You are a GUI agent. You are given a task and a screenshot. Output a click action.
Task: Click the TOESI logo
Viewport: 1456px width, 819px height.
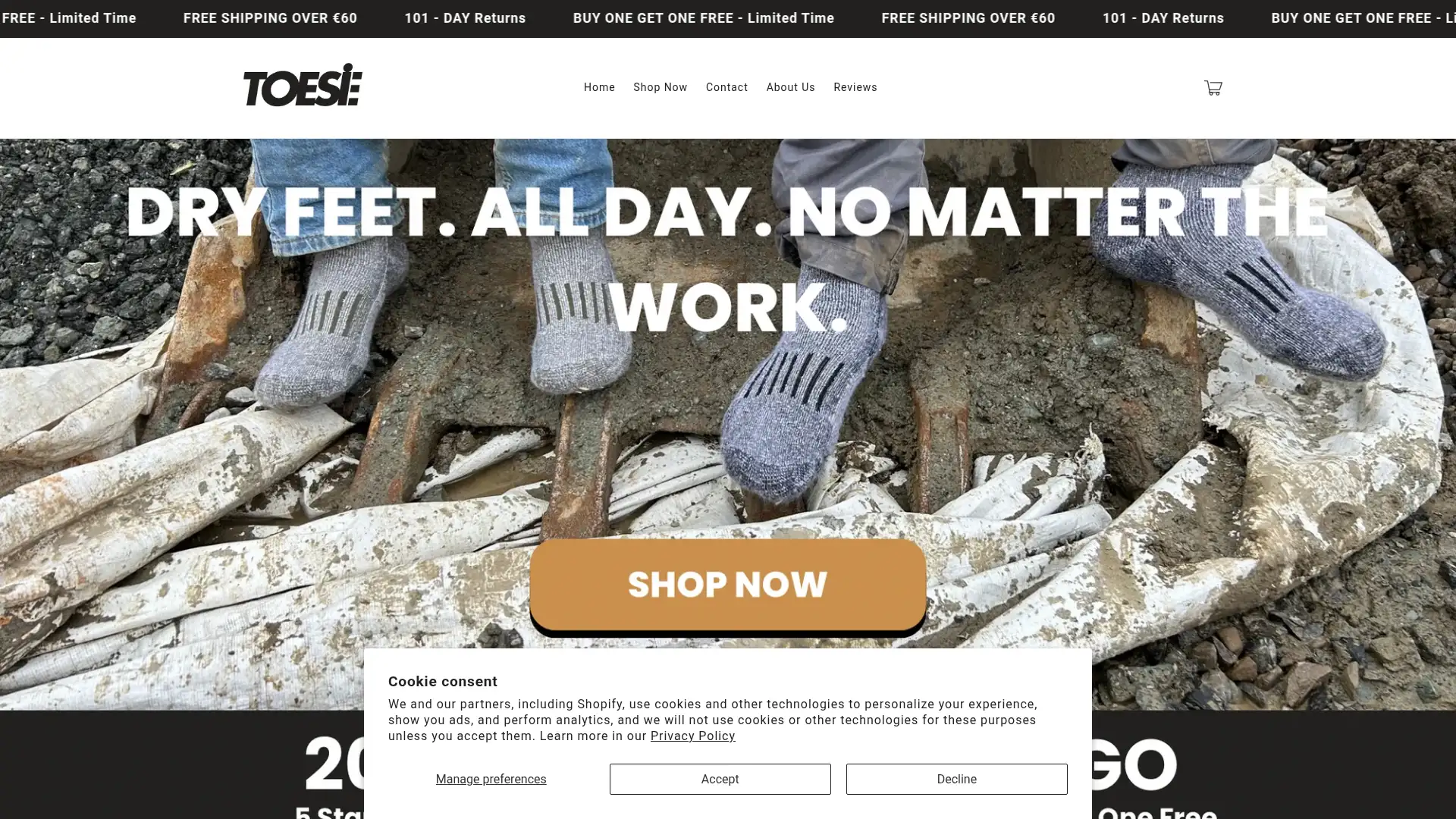303,85
